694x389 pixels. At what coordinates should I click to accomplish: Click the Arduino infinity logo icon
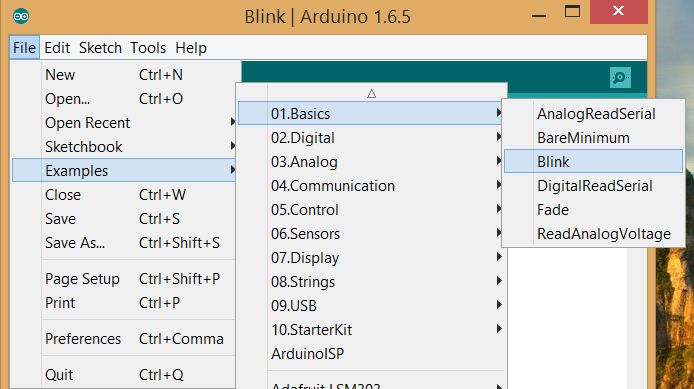coord(21,17)
